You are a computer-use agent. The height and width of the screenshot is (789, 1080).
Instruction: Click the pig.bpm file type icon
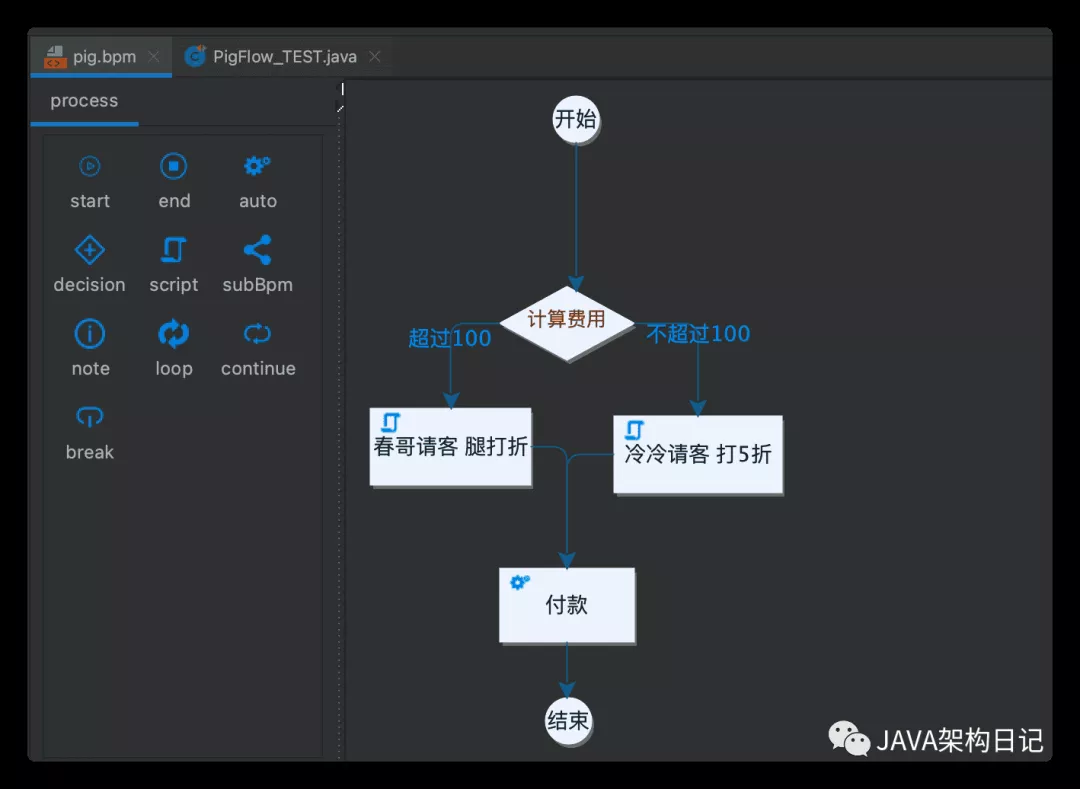(55, 56)
